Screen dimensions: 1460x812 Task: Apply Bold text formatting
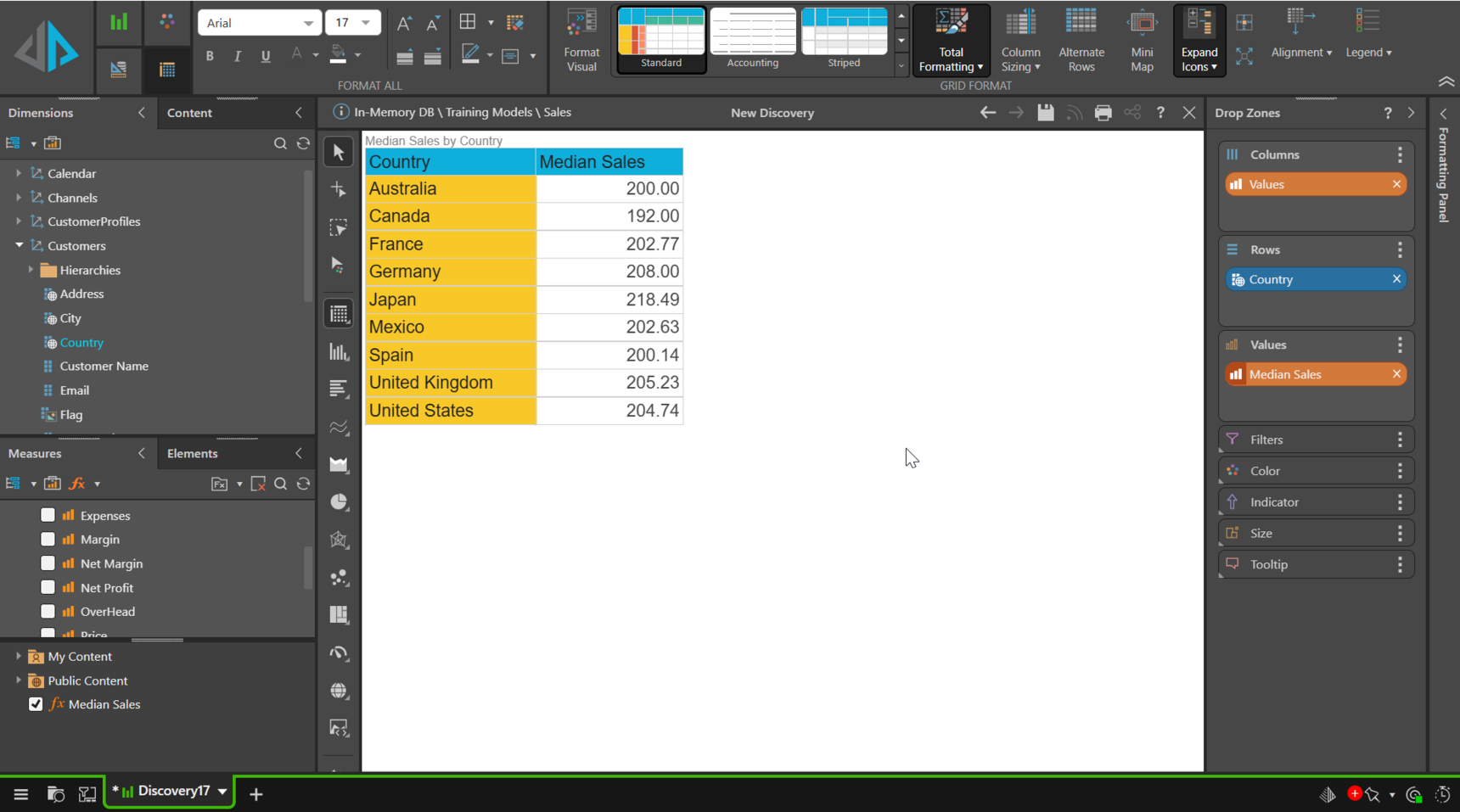pyautogui.click(x=210, y=56)
